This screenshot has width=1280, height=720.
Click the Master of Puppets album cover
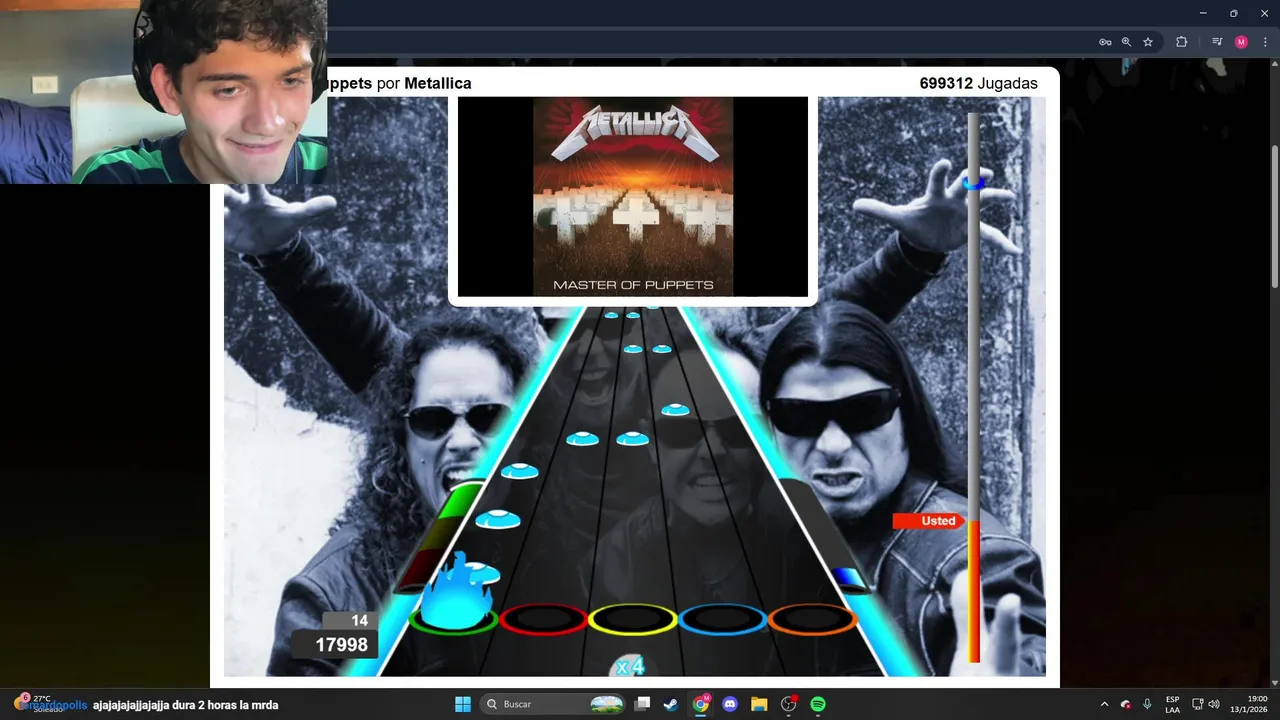(x=633, y=196)
